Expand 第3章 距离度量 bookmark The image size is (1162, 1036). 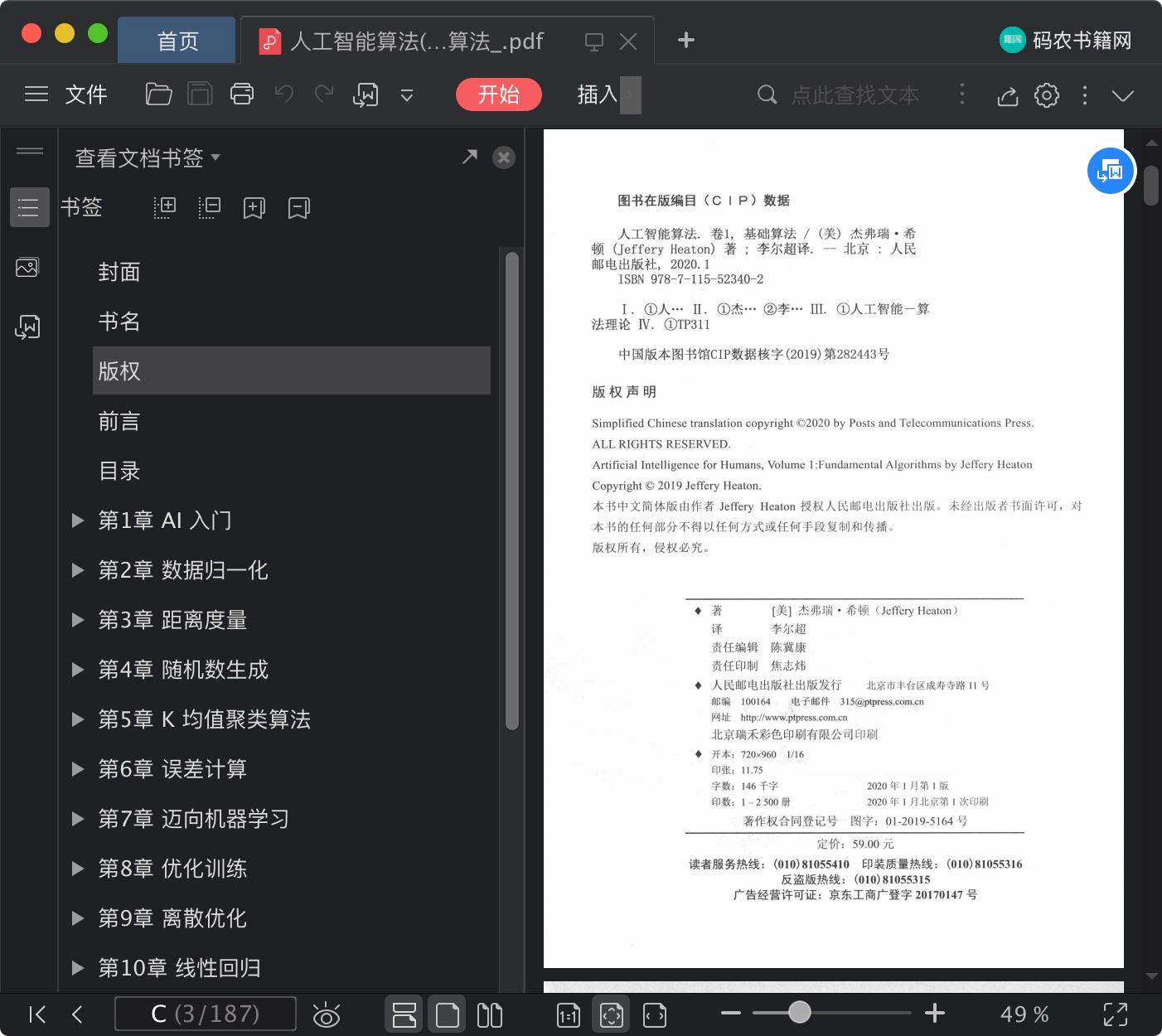pyautogui.click(x=78, y=620)
